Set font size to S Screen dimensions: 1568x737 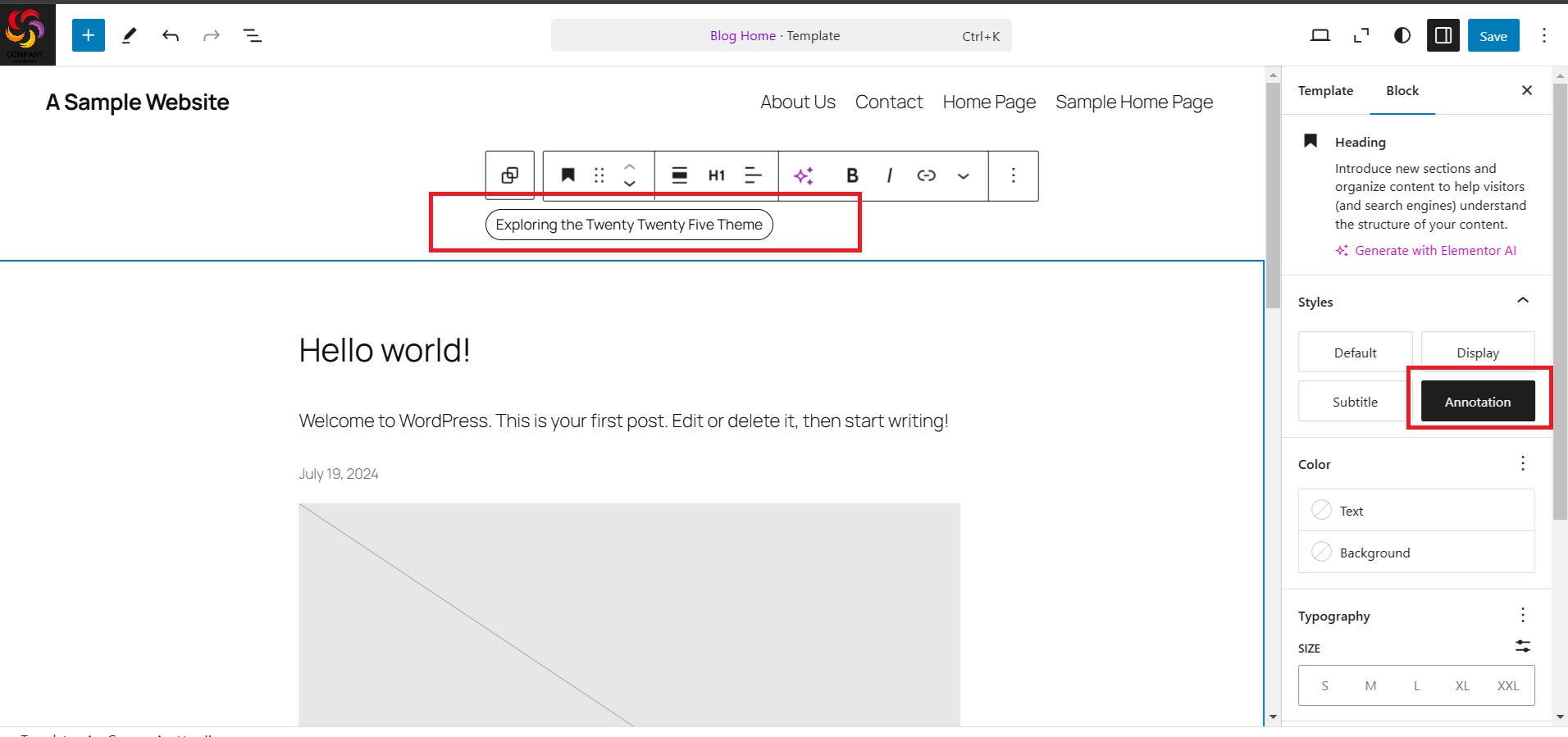tap(1325, 685)
